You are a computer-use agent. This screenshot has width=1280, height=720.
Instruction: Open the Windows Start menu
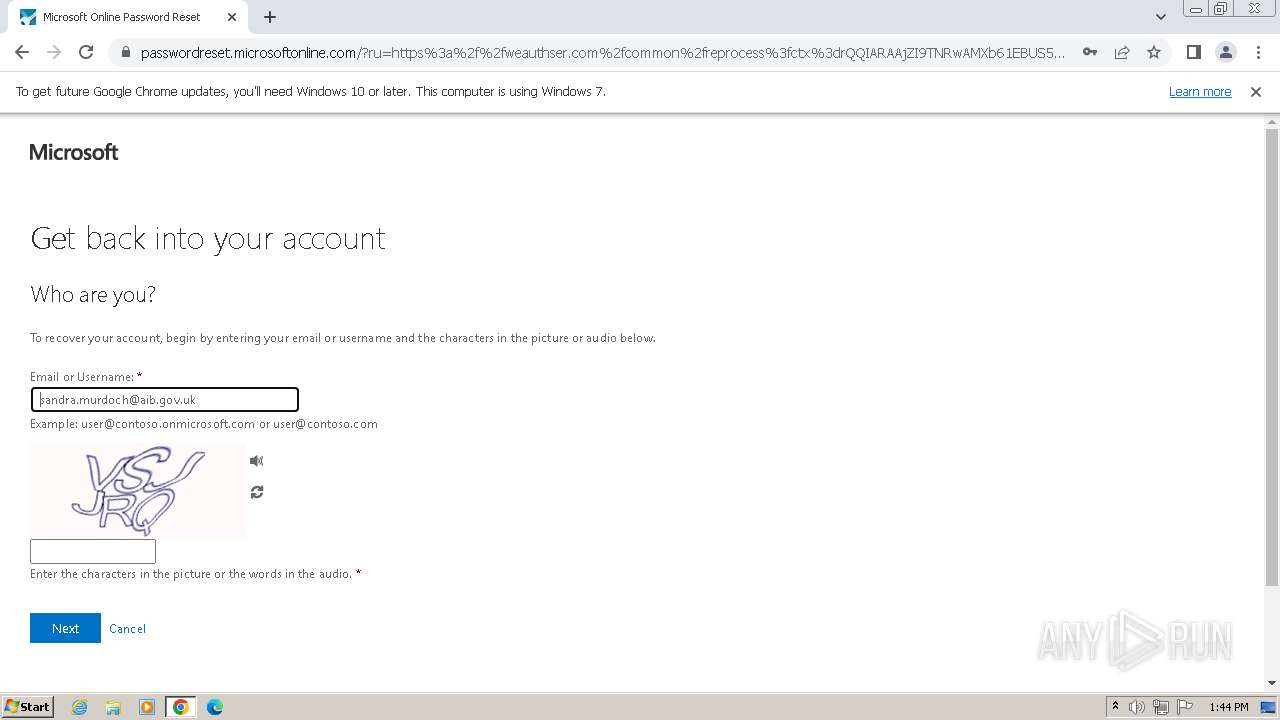tap(28, 707)
